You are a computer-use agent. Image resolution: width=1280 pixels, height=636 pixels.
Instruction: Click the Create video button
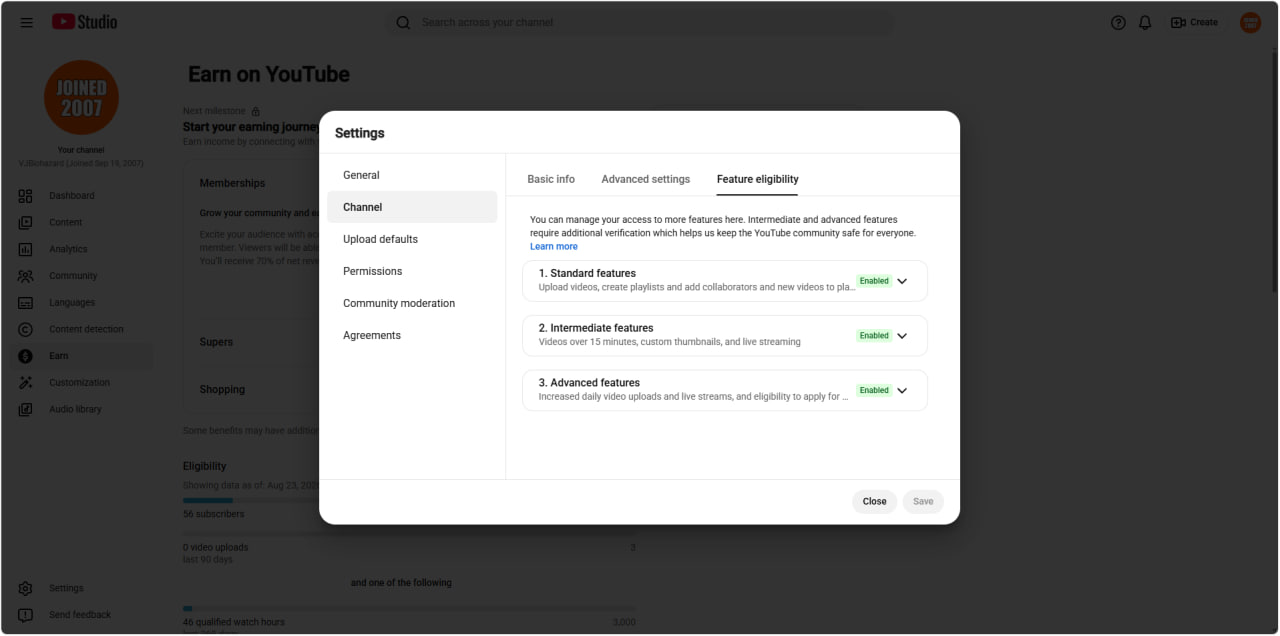[x=1194, y=22]
